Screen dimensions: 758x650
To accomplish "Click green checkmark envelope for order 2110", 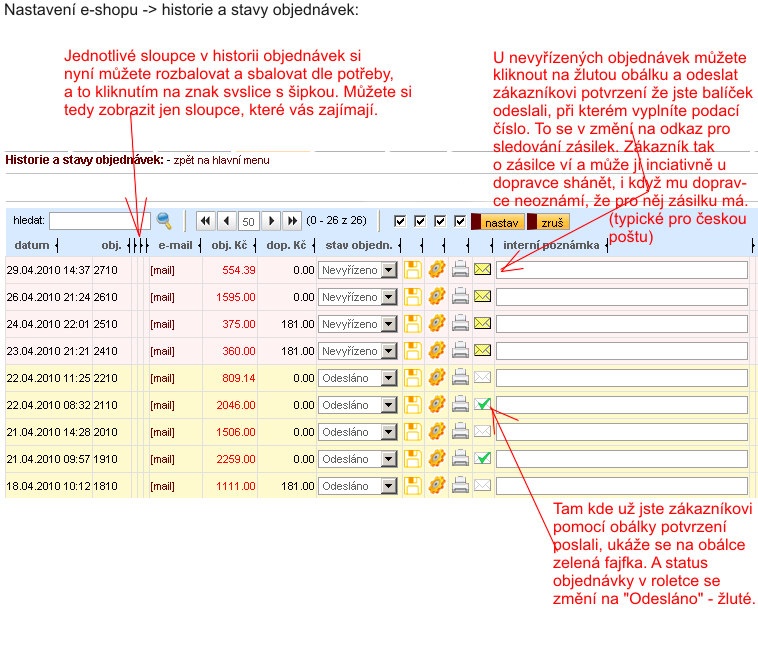I will pyautogui.click(x=482, y=404).
